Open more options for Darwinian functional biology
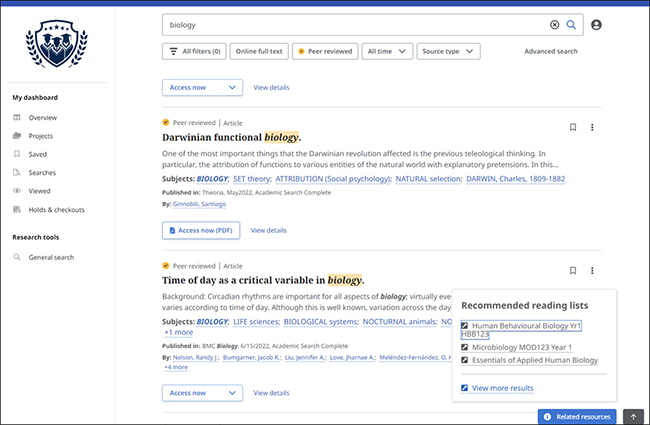 (592, 127)
